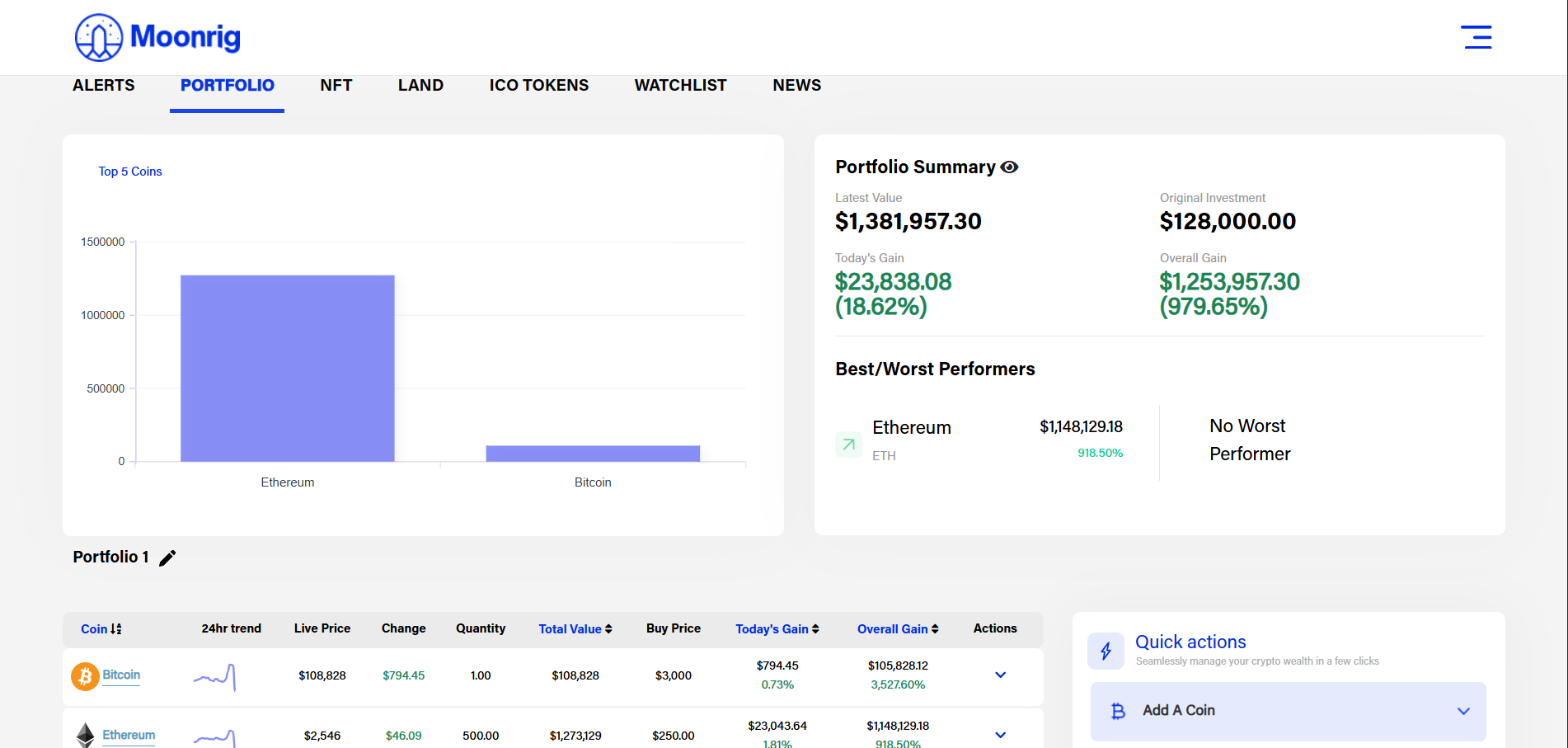The width and height of the screenshot is (1568, 748).
Task: Open the ALERTS tab
Action: tap(104, 86)
